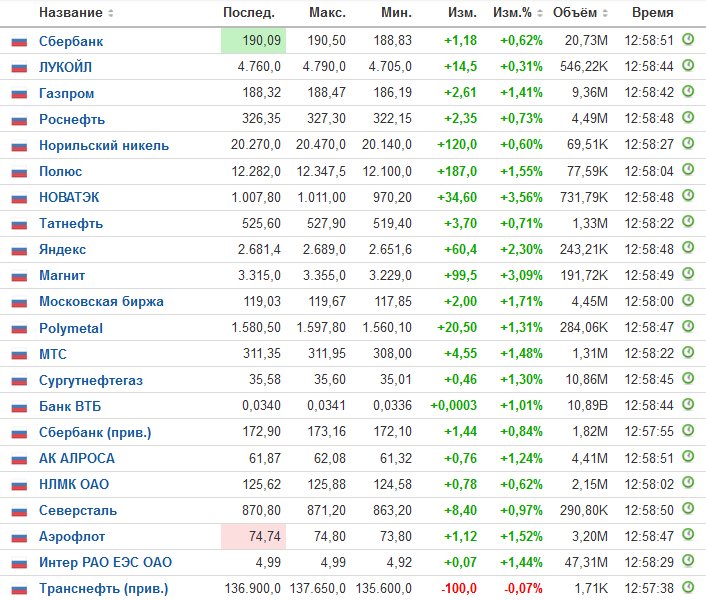The width and height of the screenshot is (706, 600).
Task: Open the НОВАТЭК stock link
Action: 69,197
